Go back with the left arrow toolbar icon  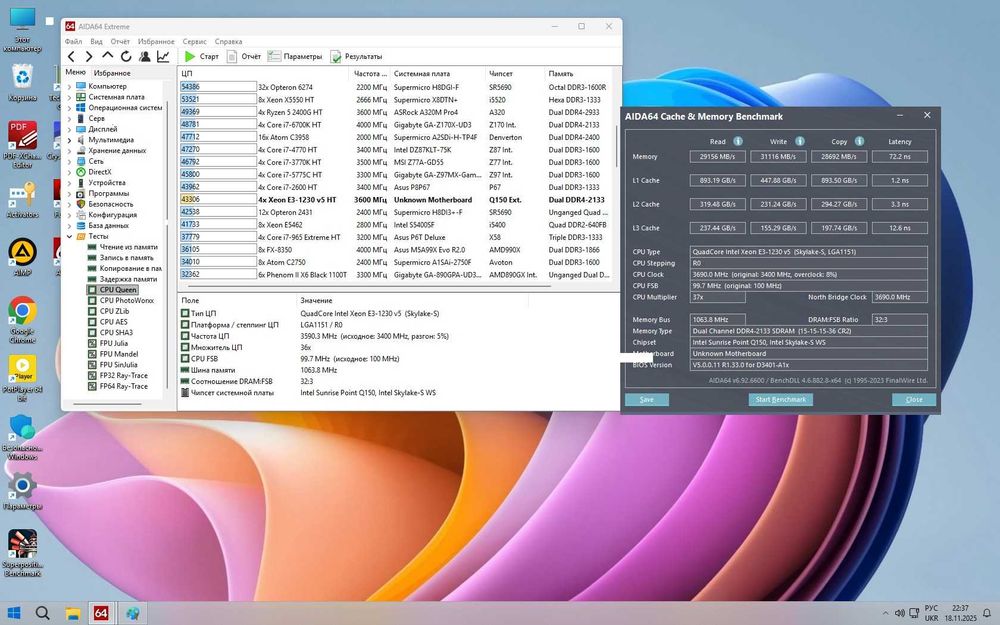coord(71,57)
